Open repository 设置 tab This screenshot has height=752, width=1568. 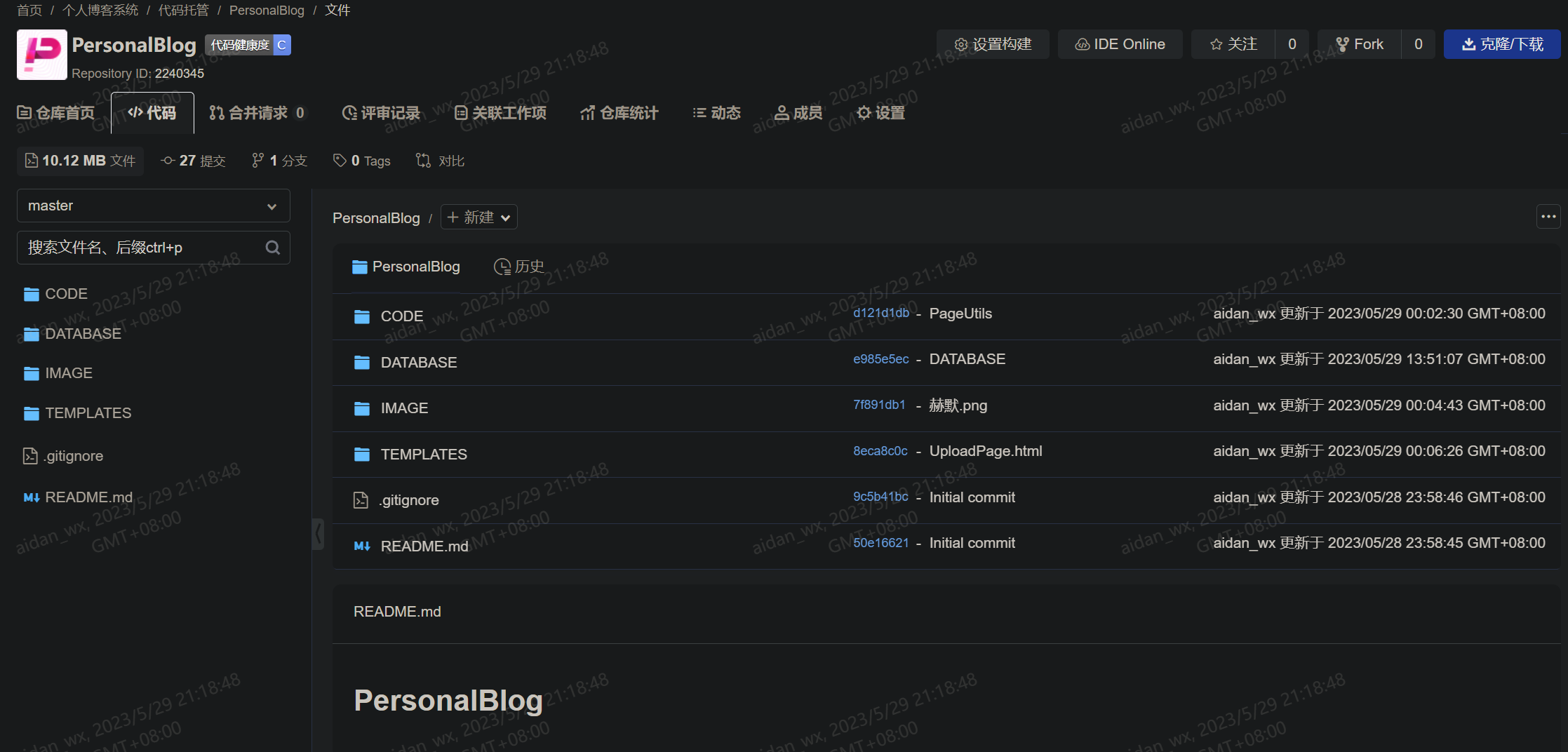point(881,113)
